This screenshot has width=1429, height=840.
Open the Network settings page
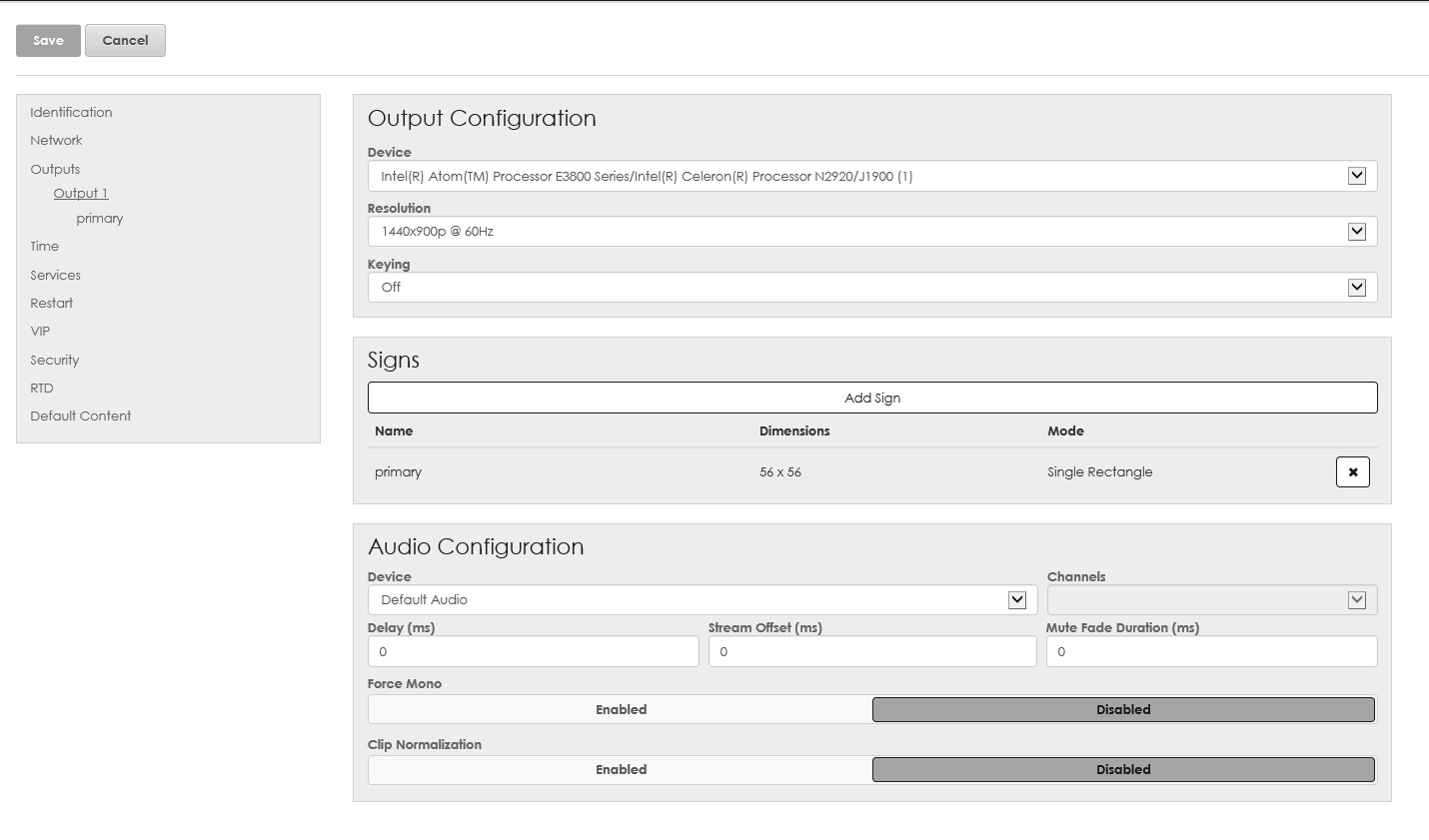click(x=56, y=141)
